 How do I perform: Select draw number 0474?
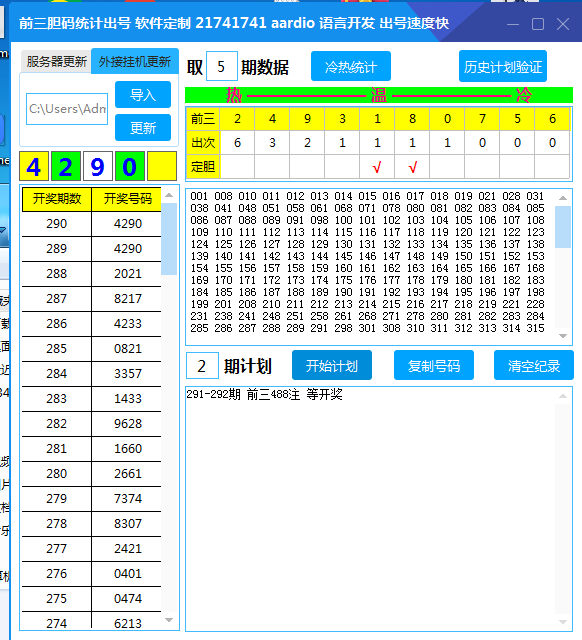[x=128, y=599]
